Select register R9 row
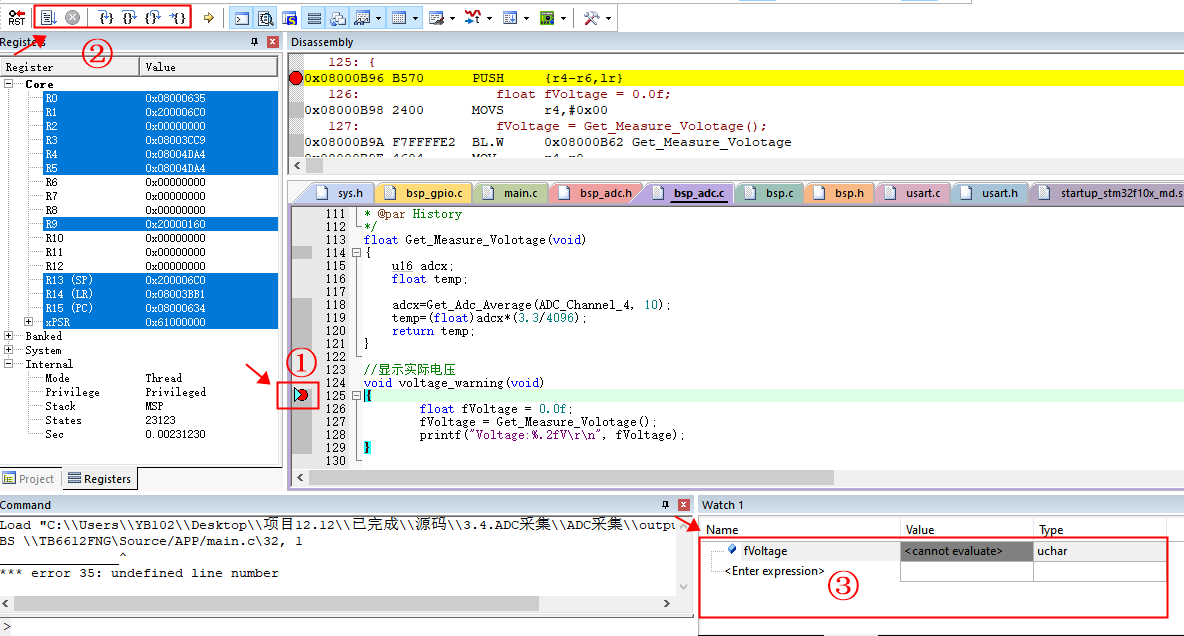This screenshot has width=1184, height=636. 161,224
